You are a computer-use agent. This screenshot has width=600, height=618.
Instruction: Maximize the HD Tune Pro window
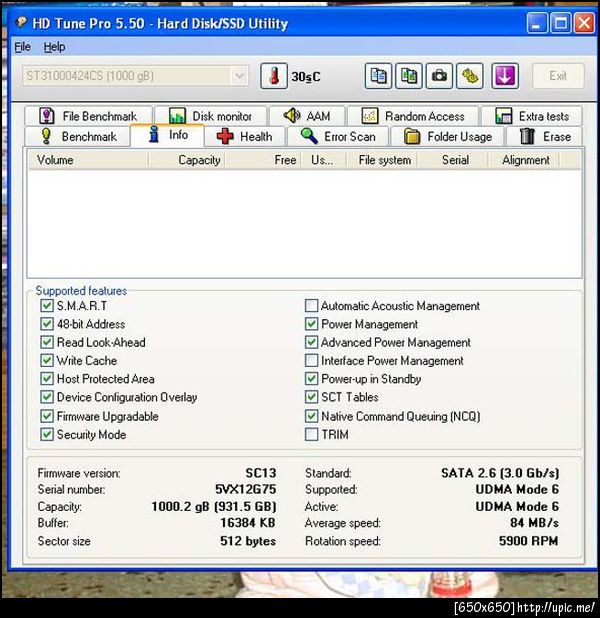(560, 22)
